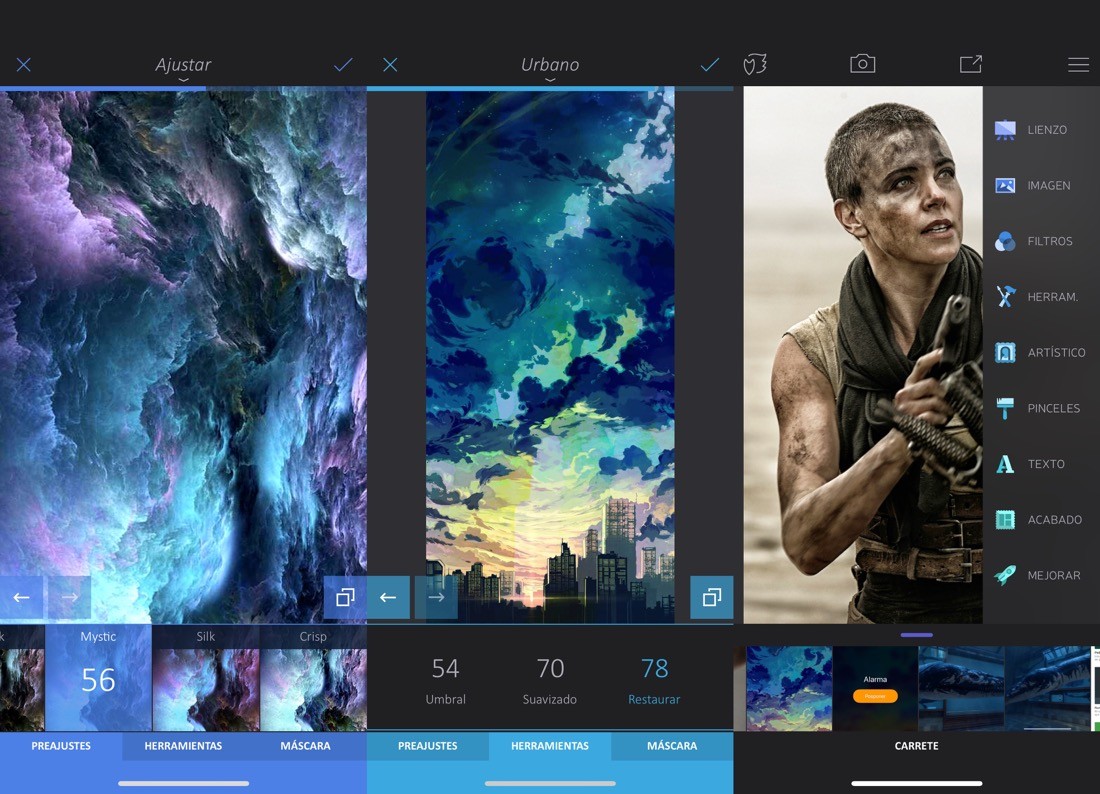Viewport: 1100px width, 794px height.
Task: Select the Umbral 54 control
Action: pyautogui.click(x=445, y=680)
